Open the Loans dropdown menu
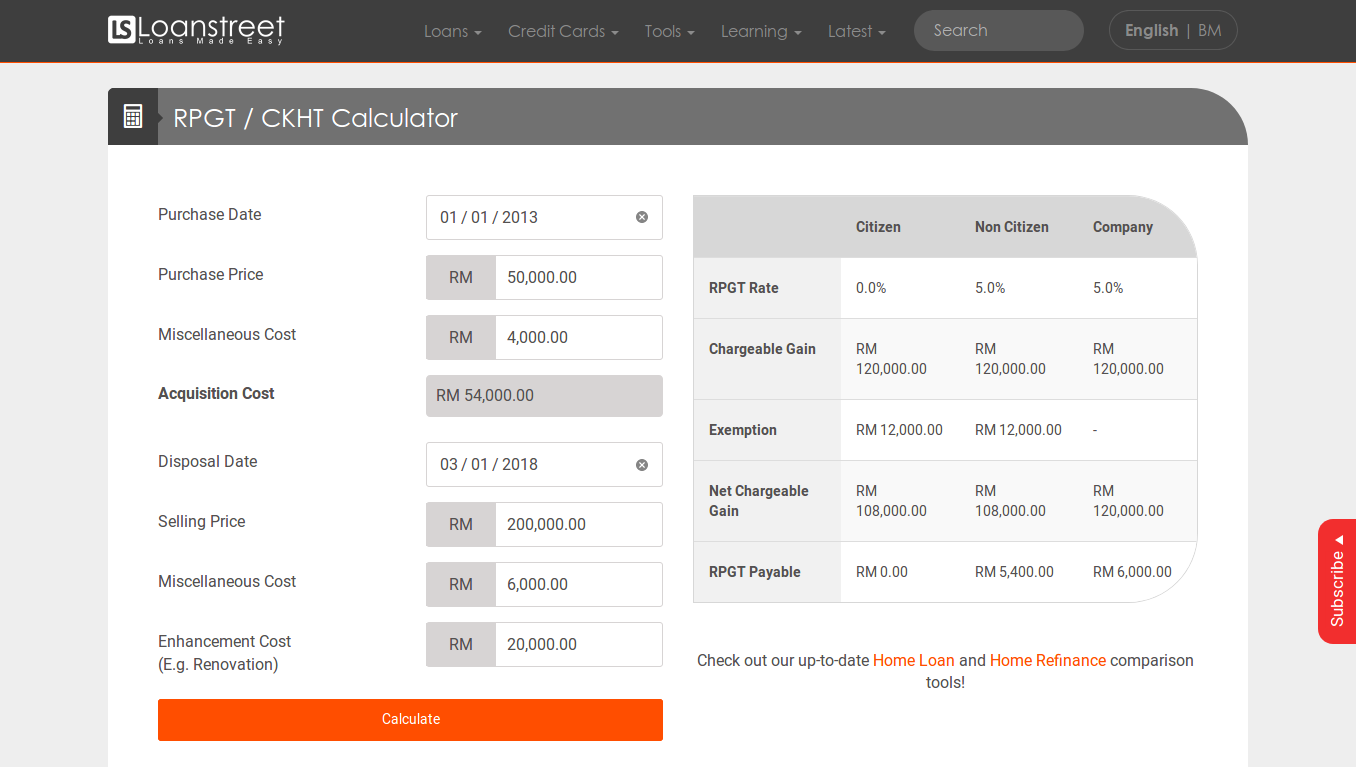Screen dimensions: 1366x767 pos(452,31)
